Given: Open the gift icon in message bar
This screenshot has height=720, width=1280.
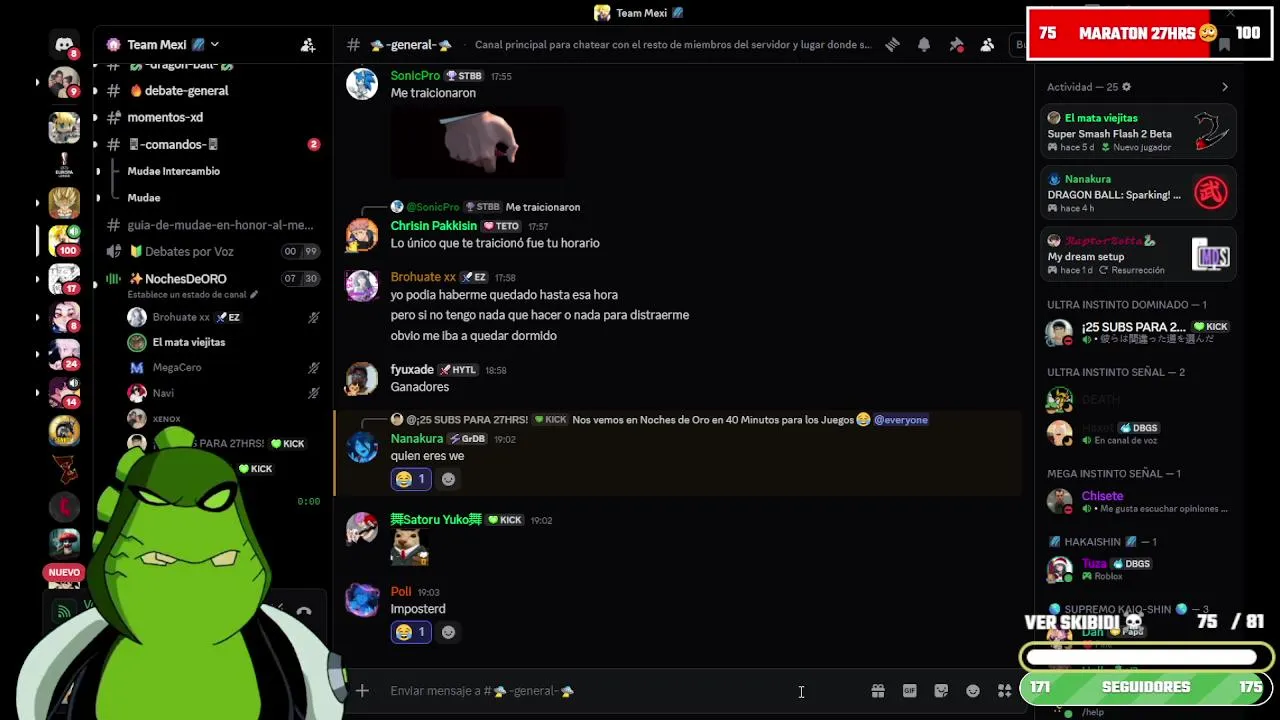Looking at the screenshot, I should 878,691.
